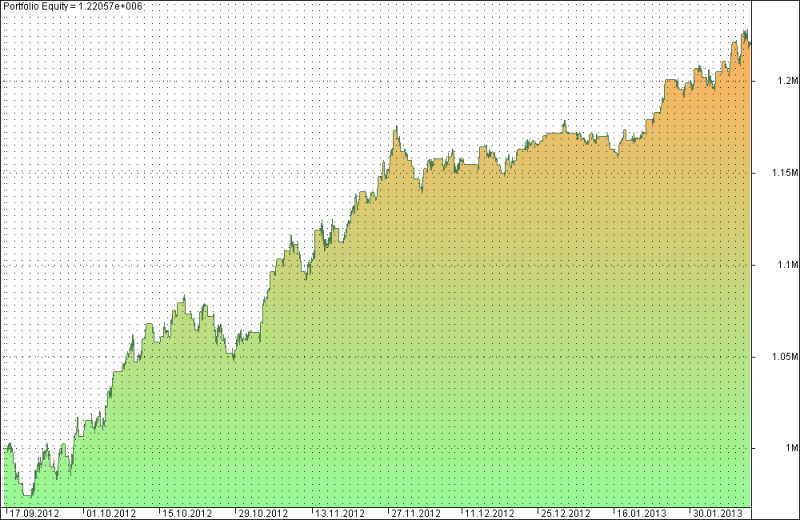Click the 1.05M price axis label
This screenshot has height=520, width=800.
pos(785,356)
